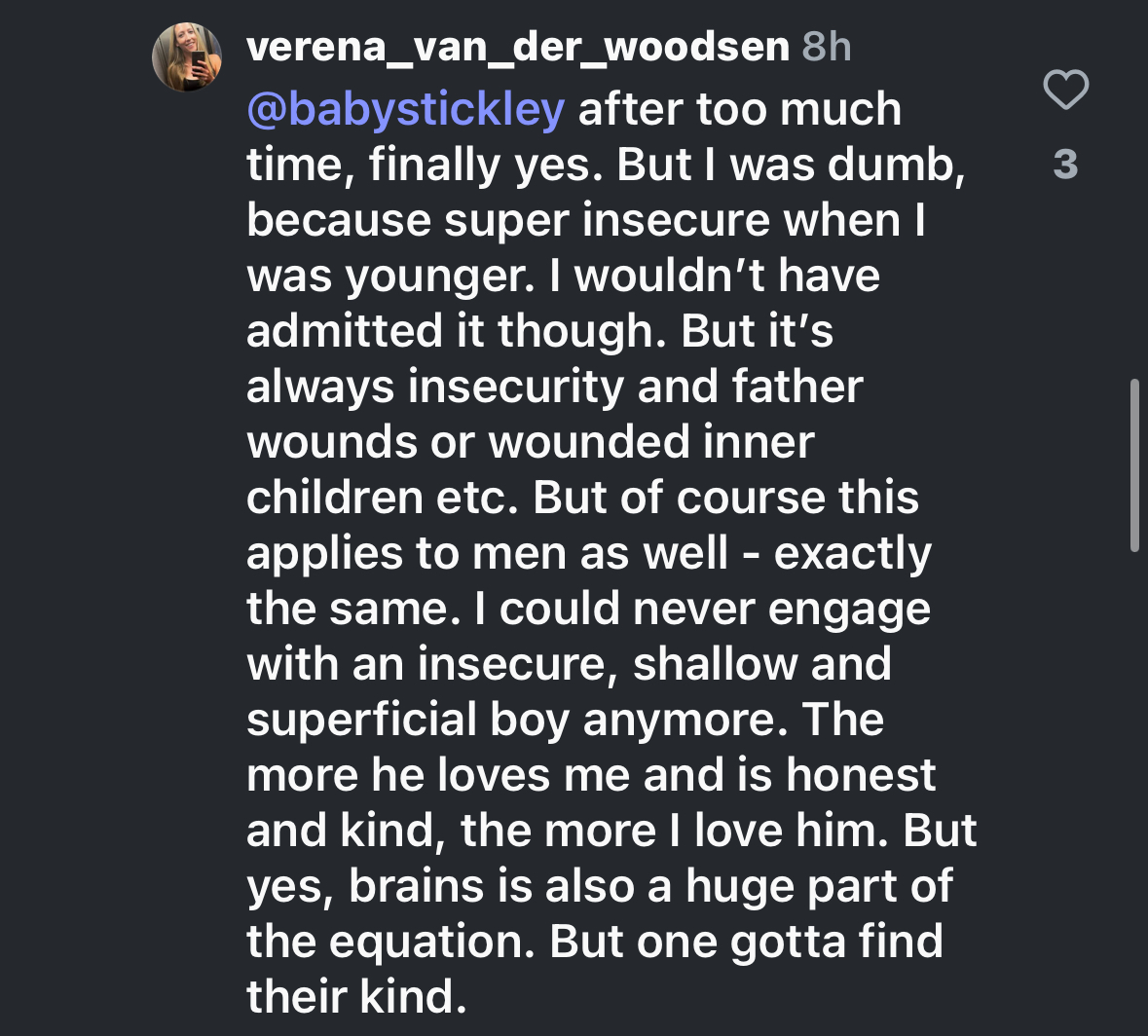1148x1036 pixels.
Task: Open verena_van_der_woodsen's profile picture
Action: click(x=187, y=57)
